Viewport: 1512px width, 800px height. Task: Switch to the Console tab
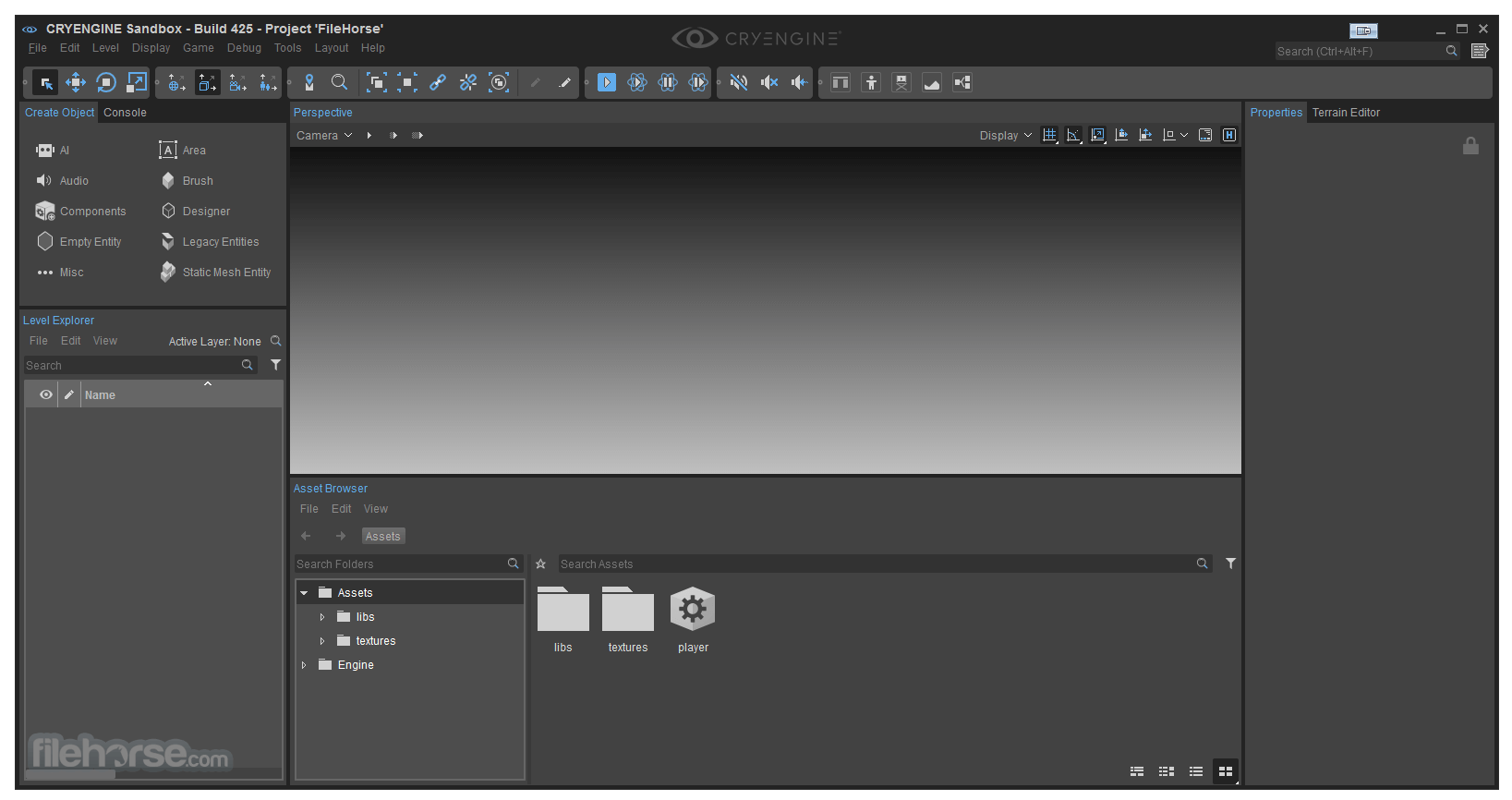pyautogui.click(x=125, y=113)
